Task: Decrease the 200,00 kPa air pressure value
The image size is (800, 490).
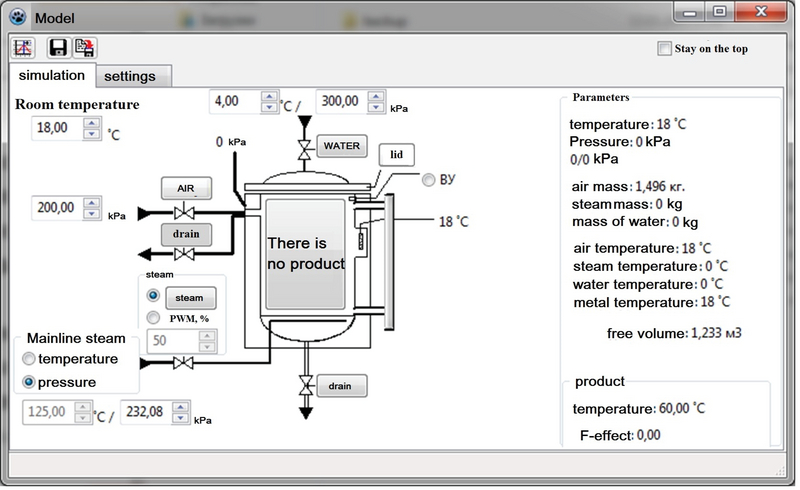Action: 92,213
